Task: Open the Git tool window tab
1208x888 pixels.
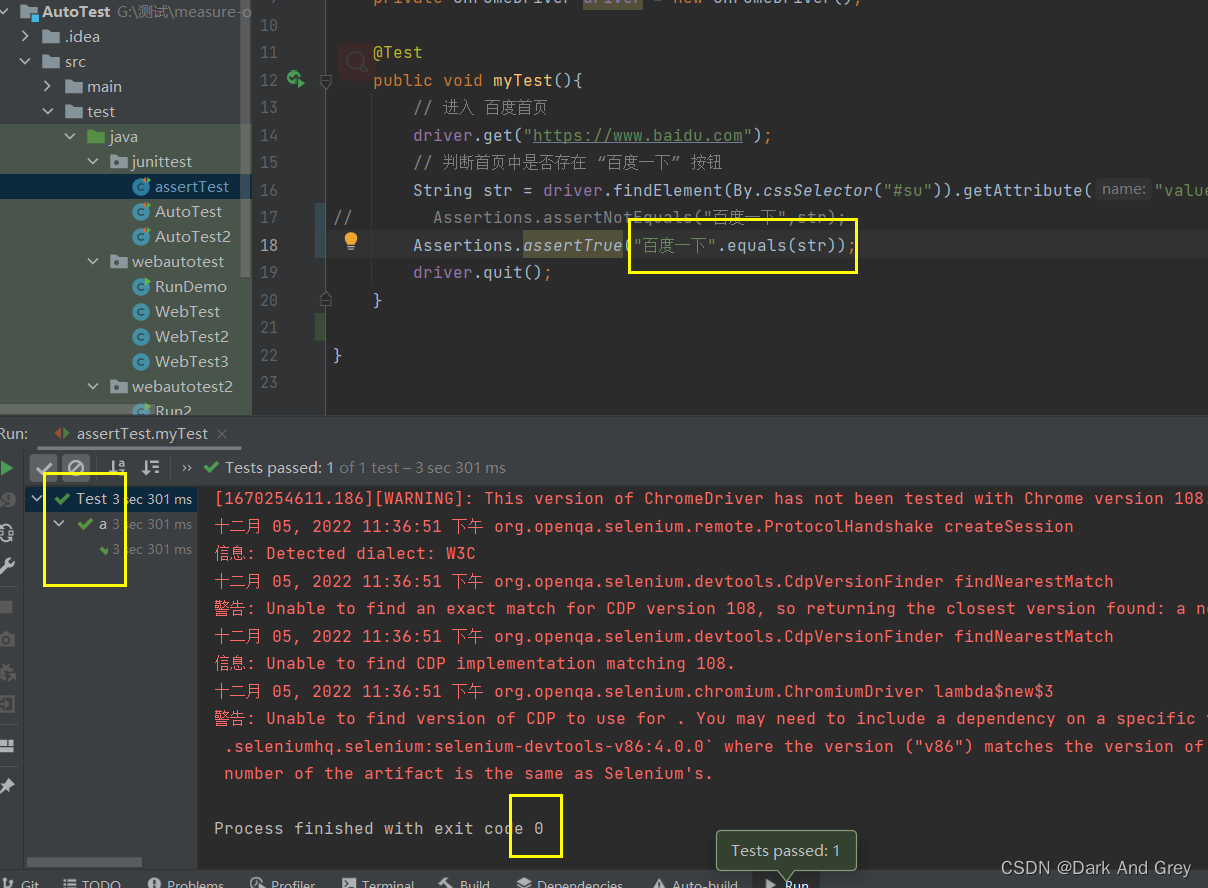Action: click(20, 883)
